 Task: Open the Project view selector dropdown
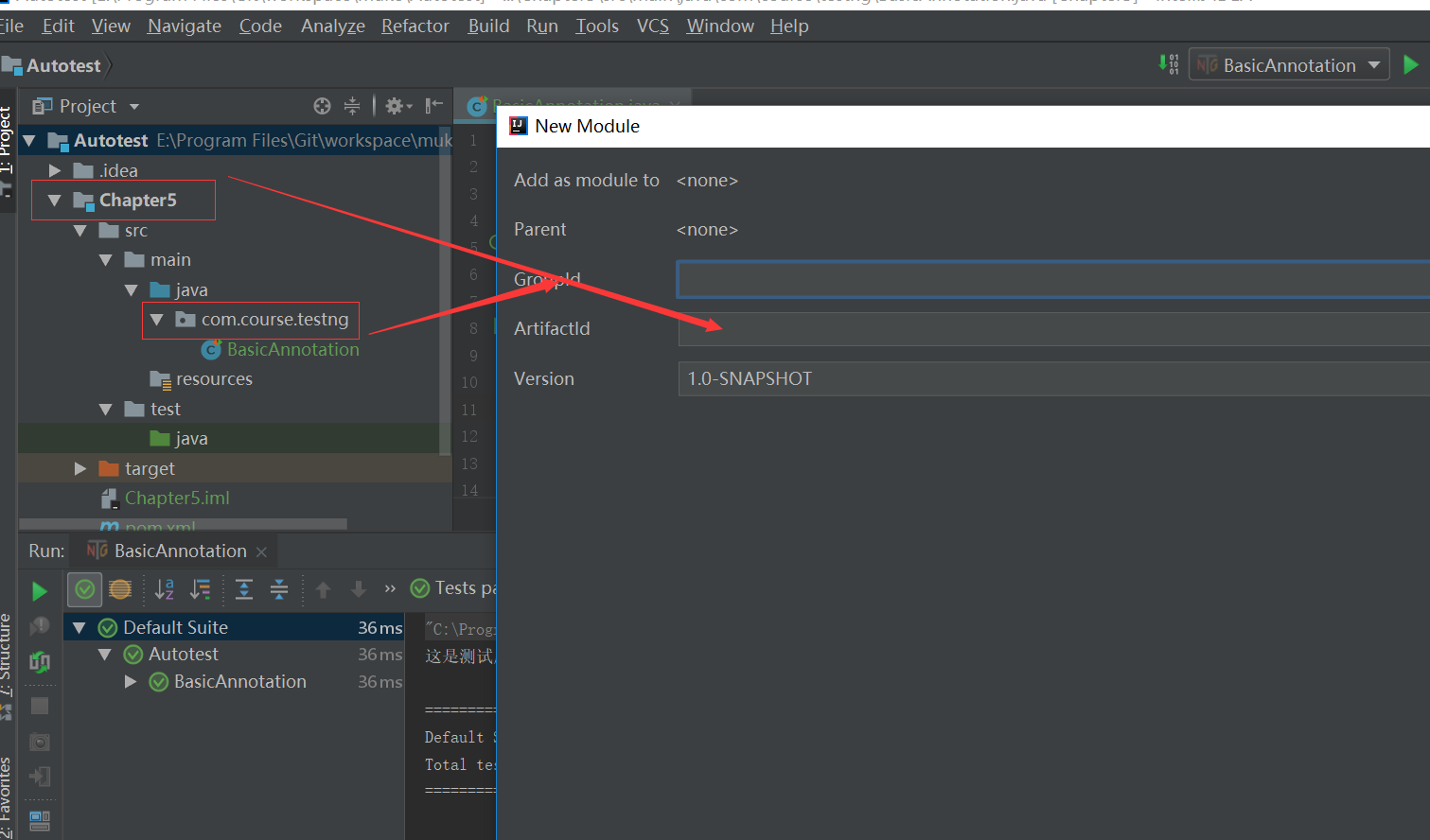click(86, 106)
